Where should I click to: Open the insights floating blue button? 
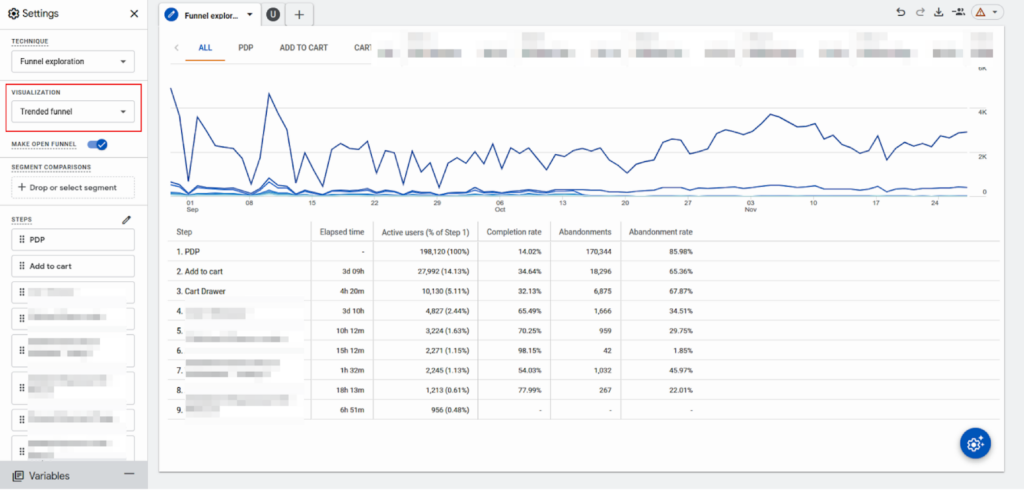tap(975, 444)
